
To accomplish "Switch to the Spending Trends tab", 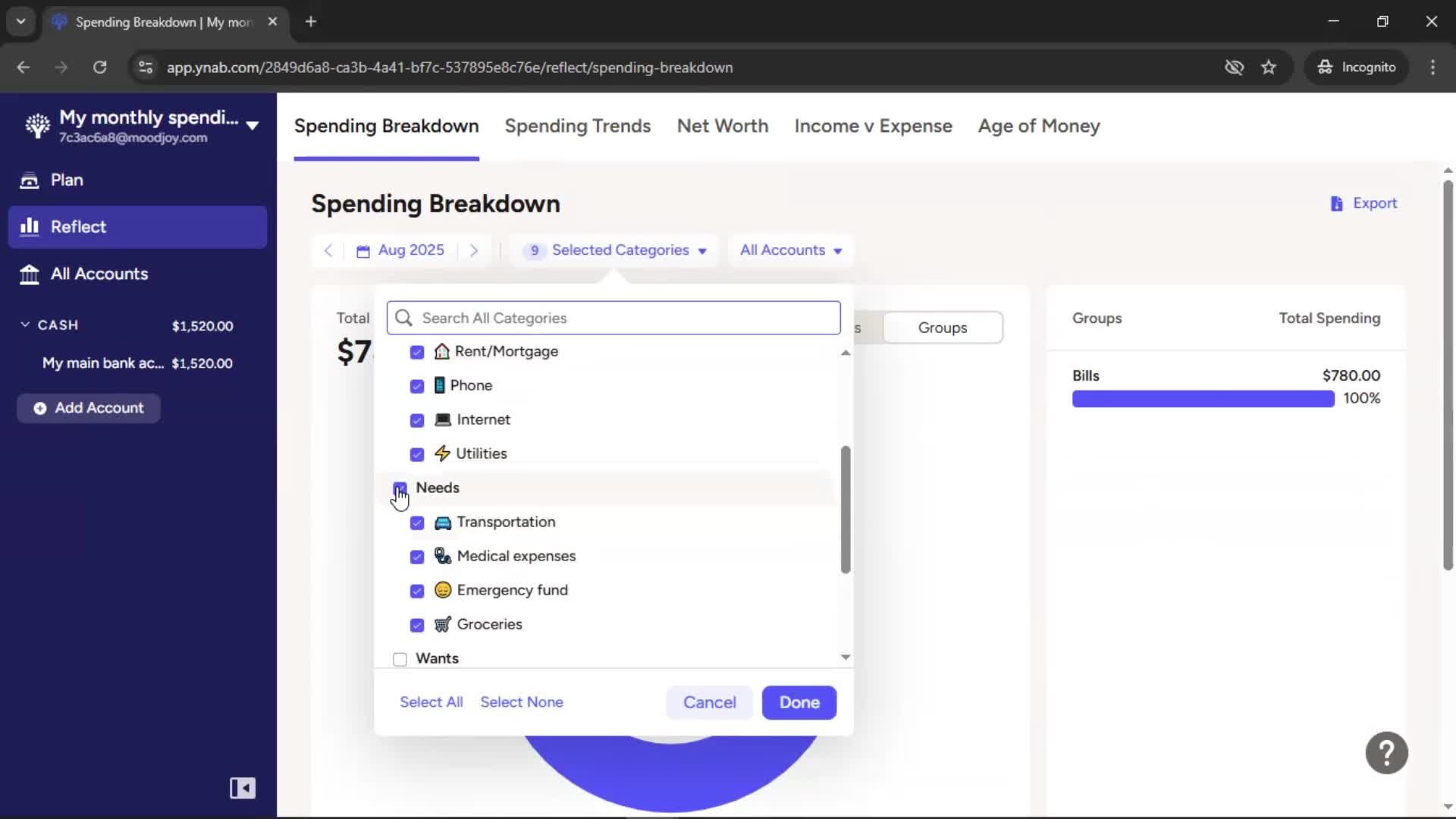I will [x=577, y=126].
